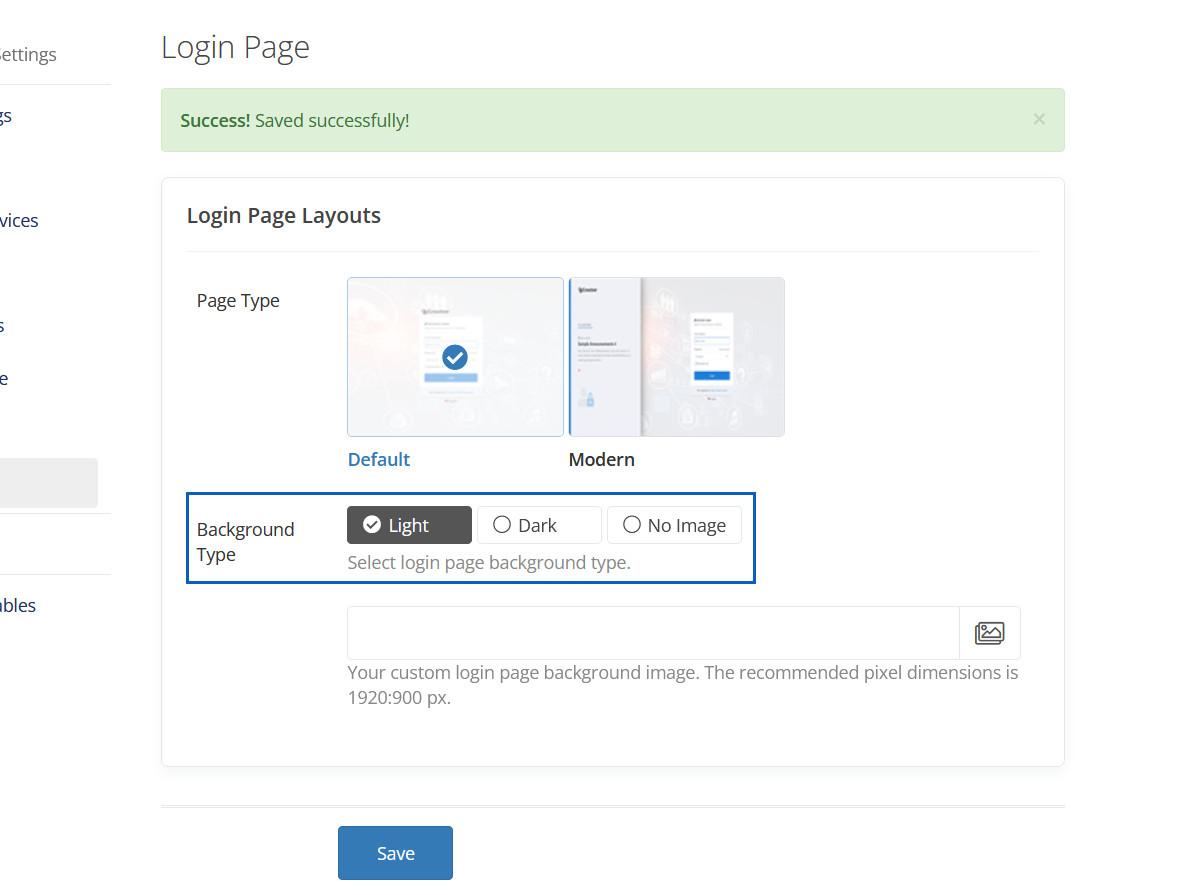Click the Background Type field label
1201x895 pixels.
(x=245, y=542)
